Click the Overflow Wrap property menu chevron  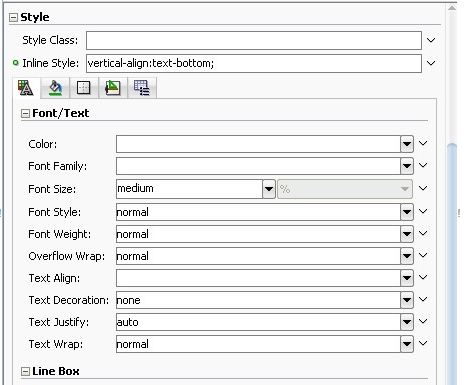tap(423, 255)
